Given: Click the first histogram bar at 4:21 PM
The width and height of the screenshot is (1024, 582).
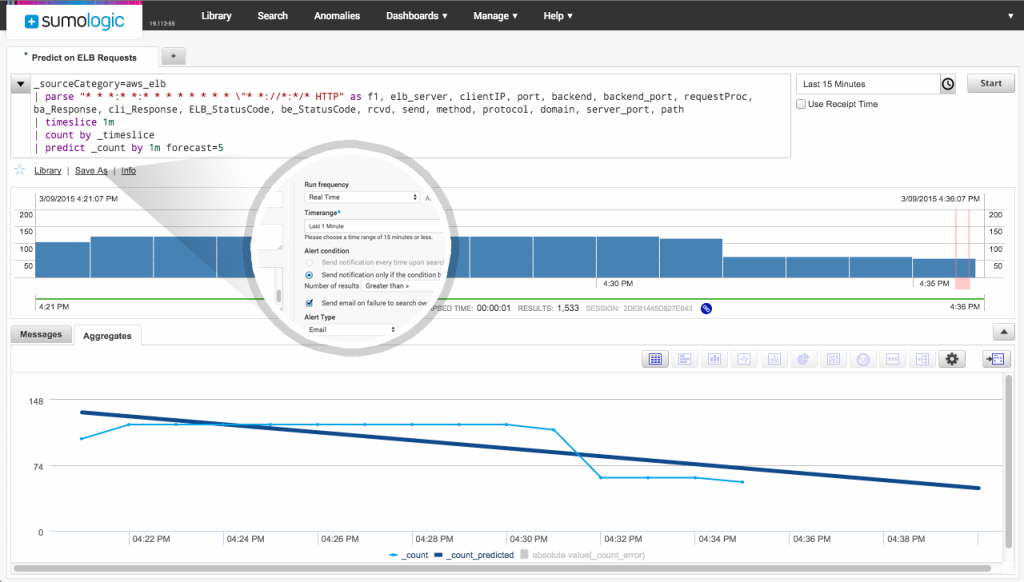Looking at the screenshot, I should (x=63, y=260).
